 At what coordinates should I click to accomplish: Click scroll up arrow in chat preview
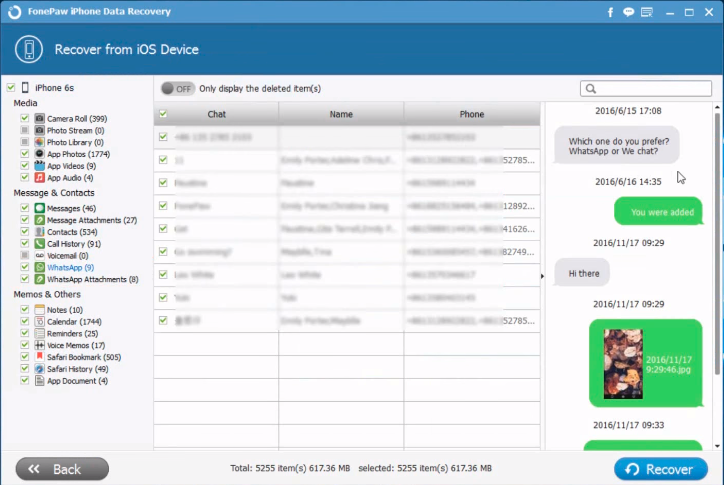pyautogui.click(x=717, y=108)
